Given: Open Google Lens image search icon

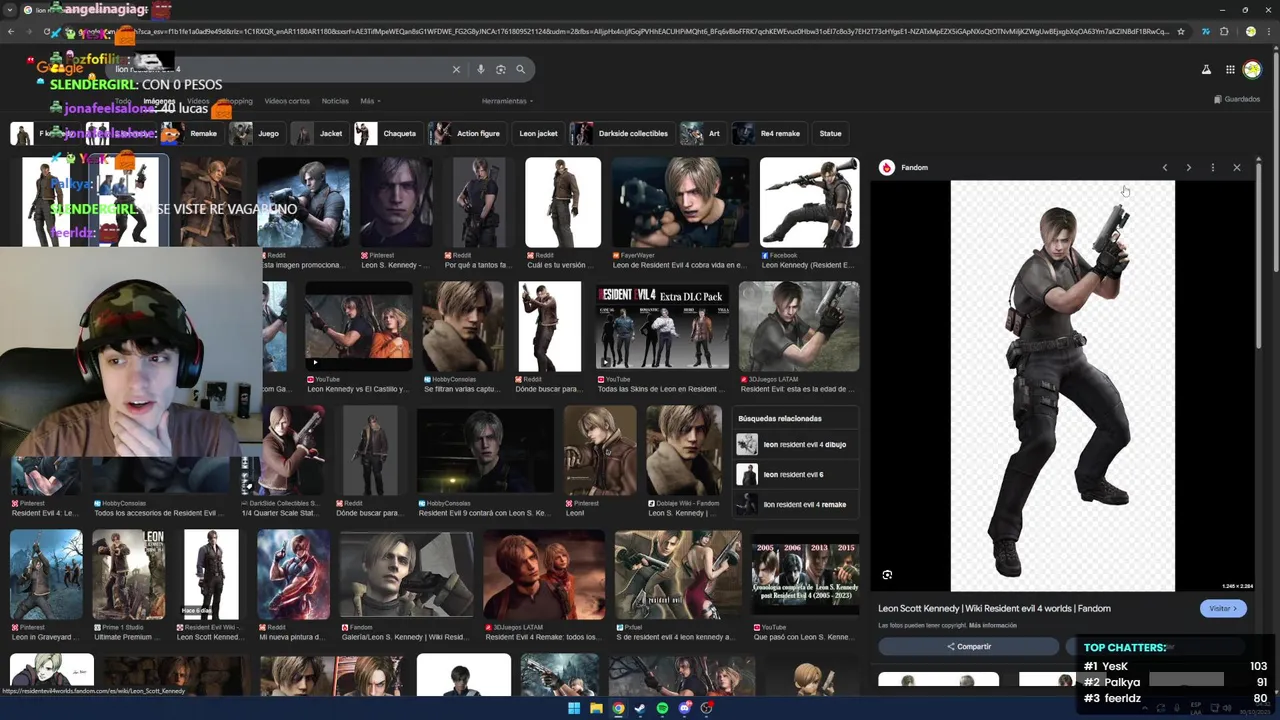Looking at the screenshot, I should pos(501,69).
